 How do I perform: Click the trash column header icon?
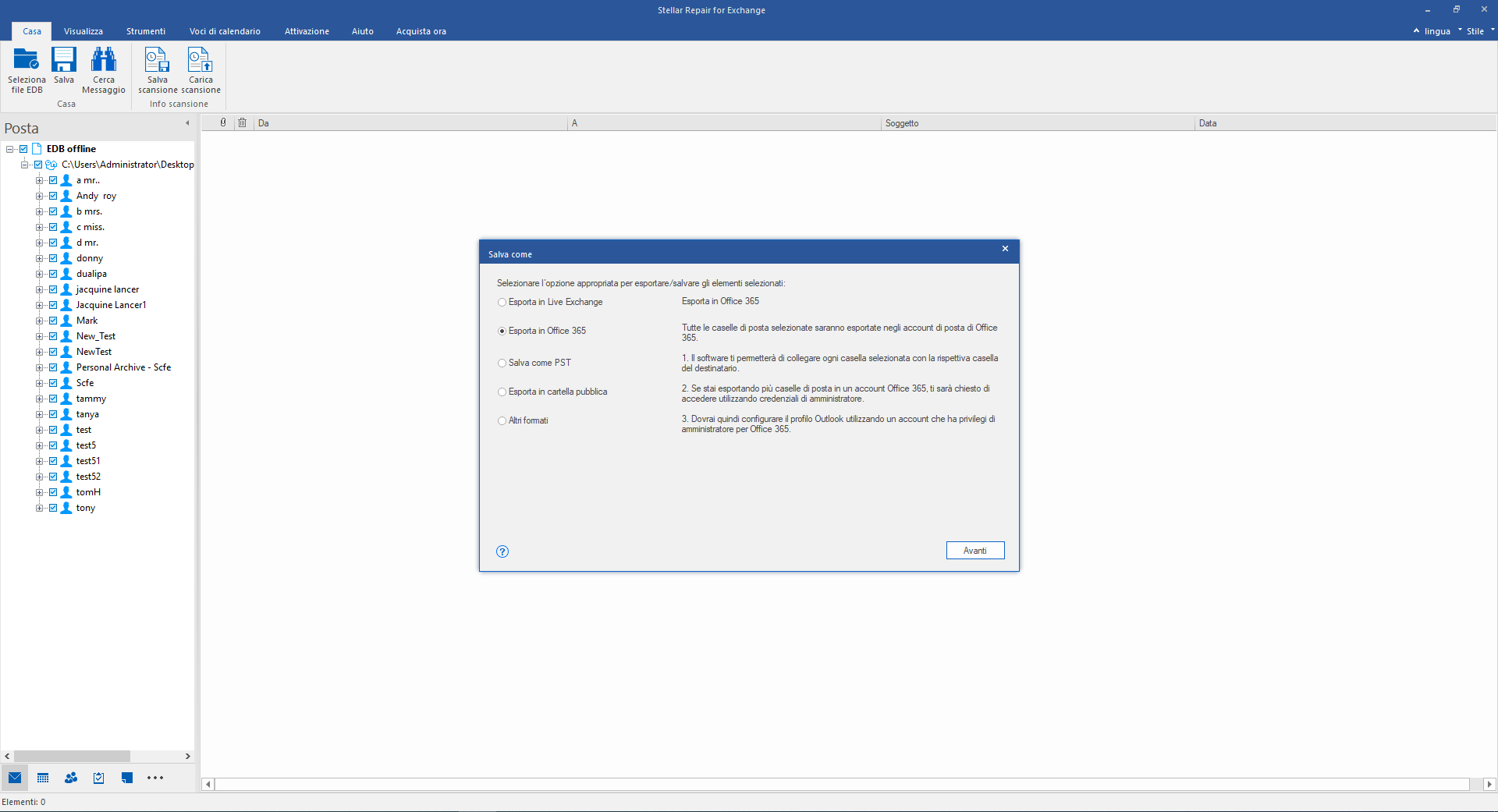tap(243, 122)
